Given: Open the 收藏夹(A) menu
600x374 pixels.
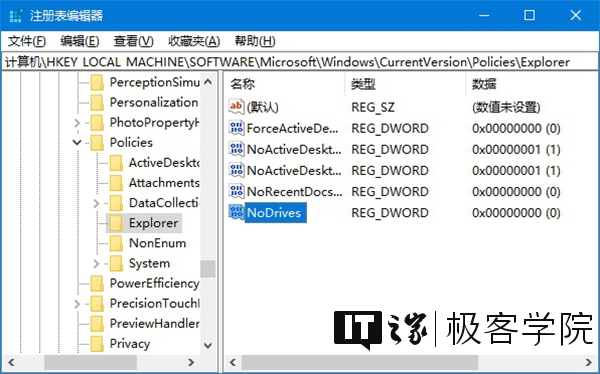Looking at the screenshot, I should (x=194, y=41).
